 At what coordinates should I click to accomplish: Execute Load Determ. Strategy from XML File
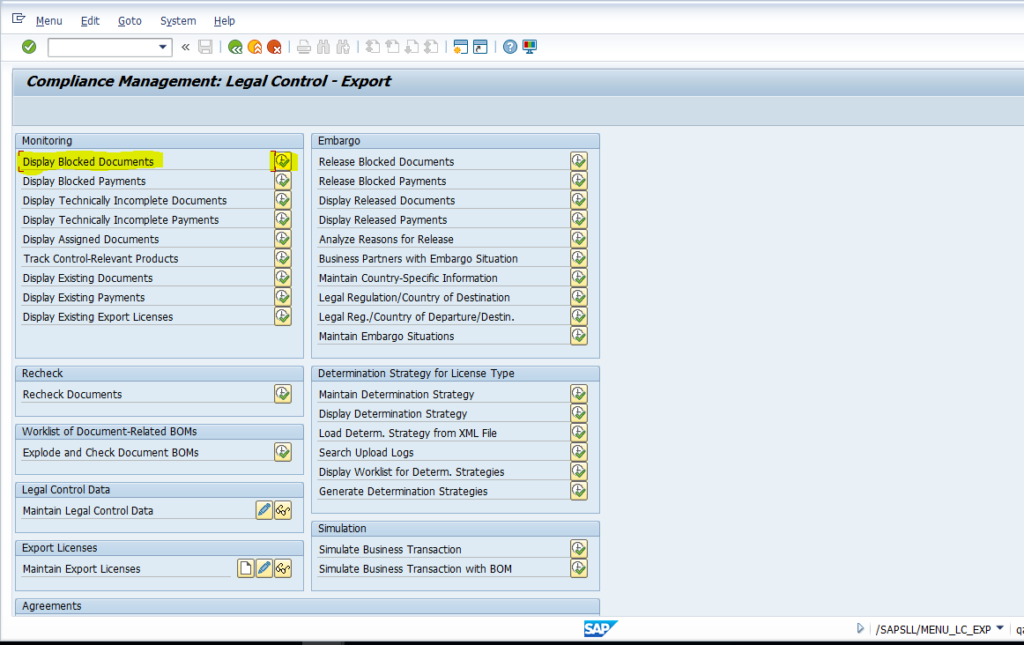pos(579,432)
